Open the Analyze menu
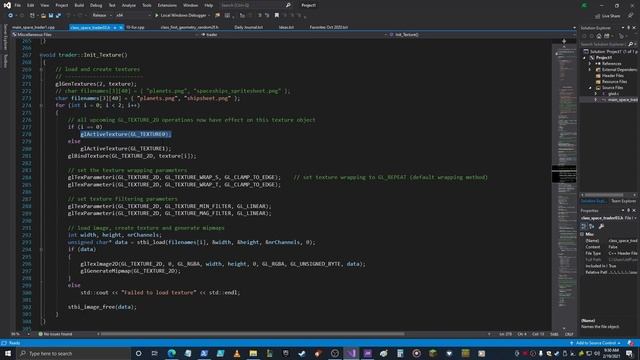Screen dimensions: 640x360 click(129, 5)
